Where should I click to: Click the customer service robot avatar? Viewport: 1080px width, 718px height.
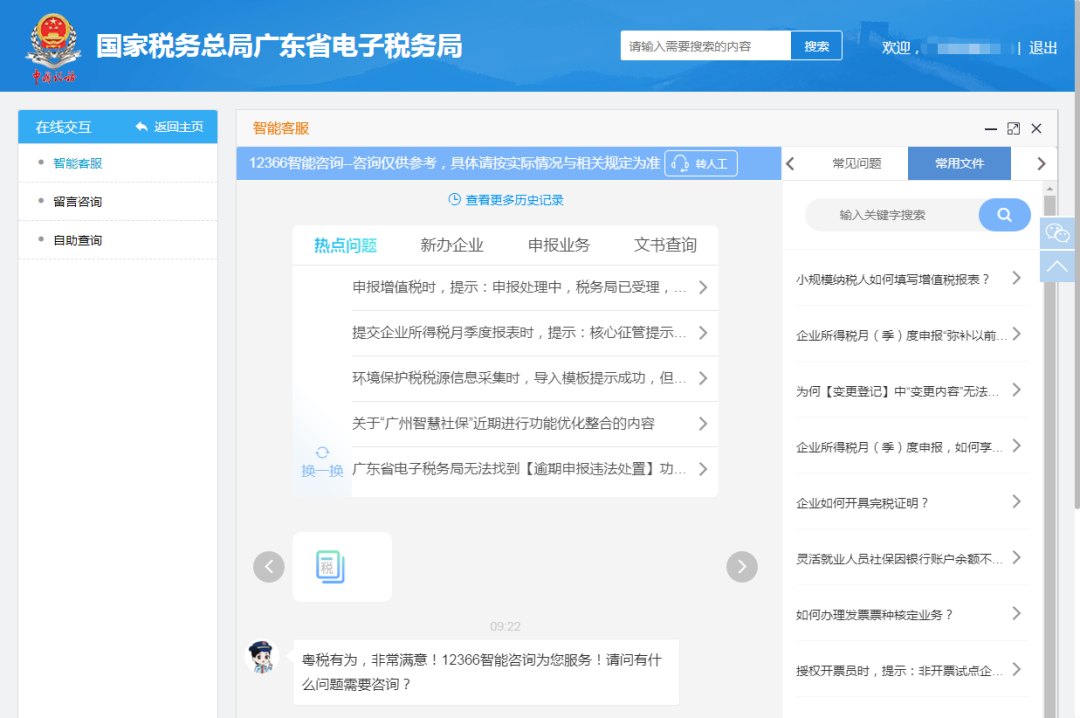tap(262, 656)
